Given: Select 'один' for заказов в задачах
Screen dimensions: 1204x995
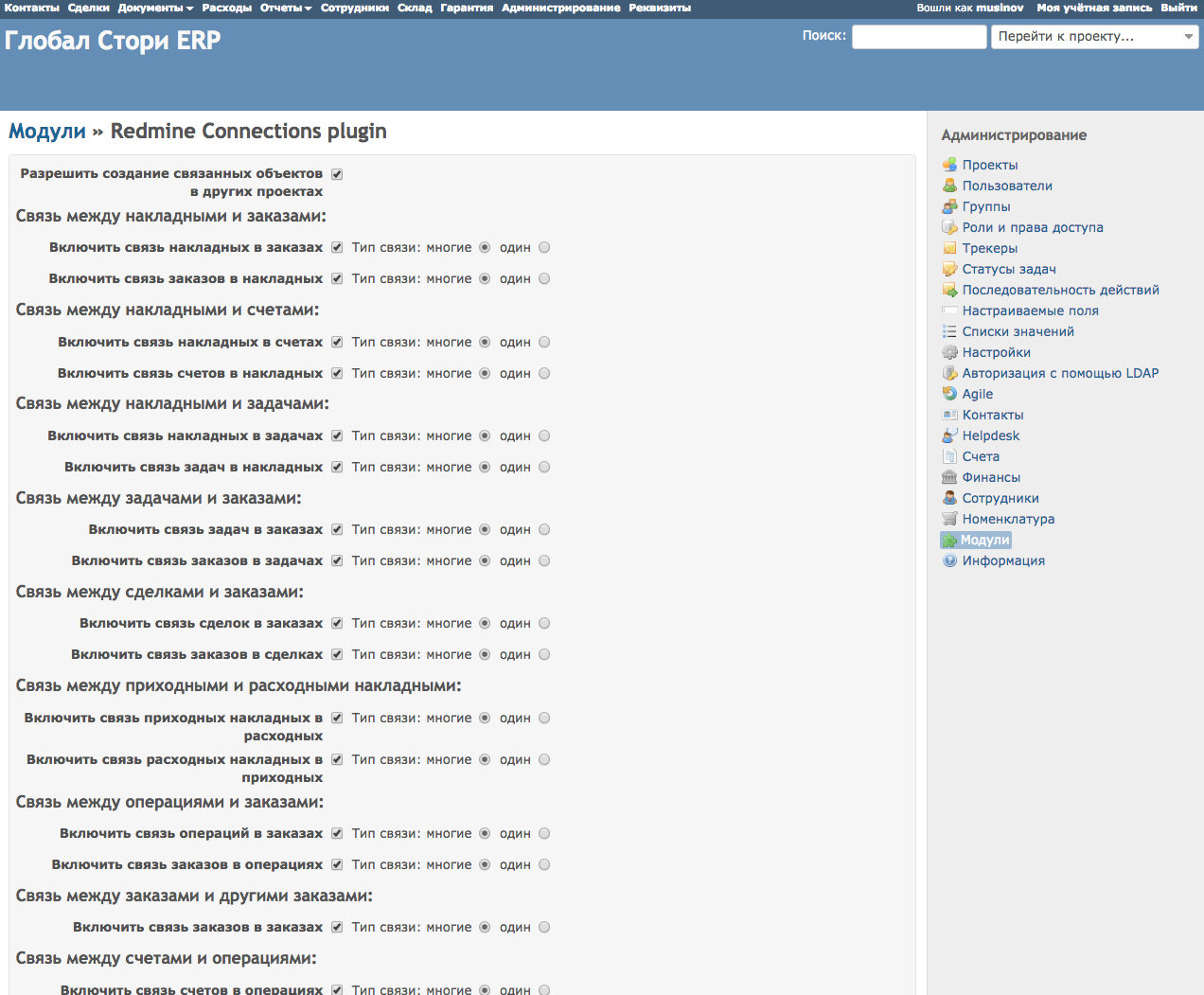Looking at the screenshot, I should (x=544, y=560).
